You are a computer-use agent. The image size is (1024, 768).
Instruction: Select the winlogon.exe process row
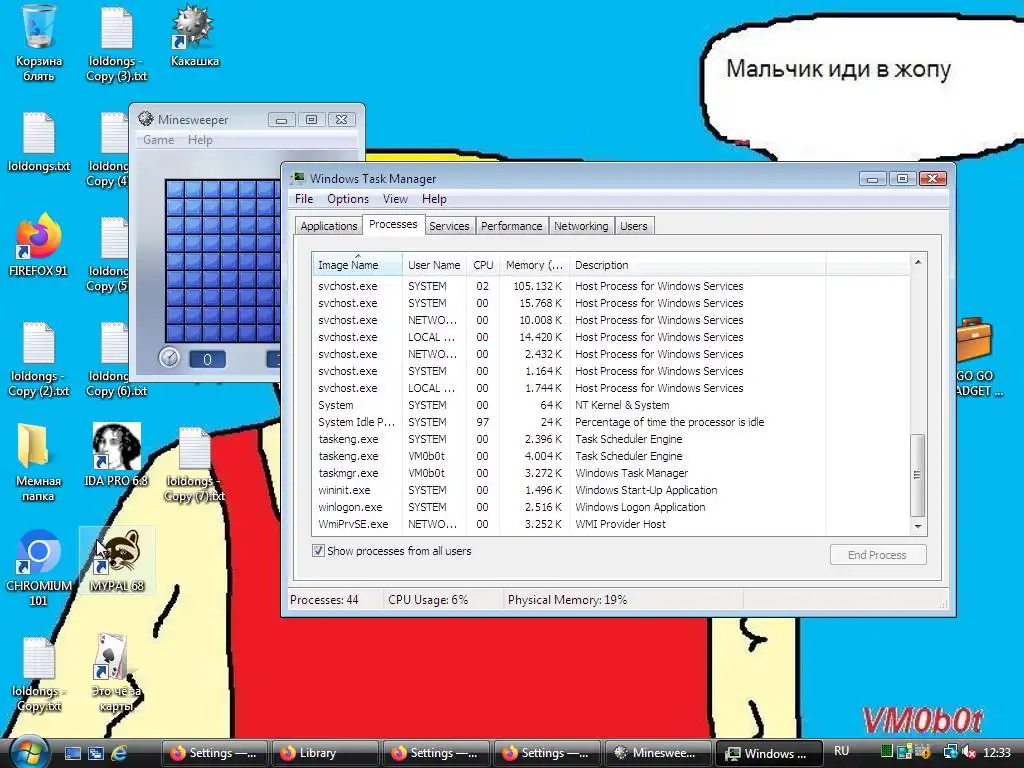pos(610,507)
